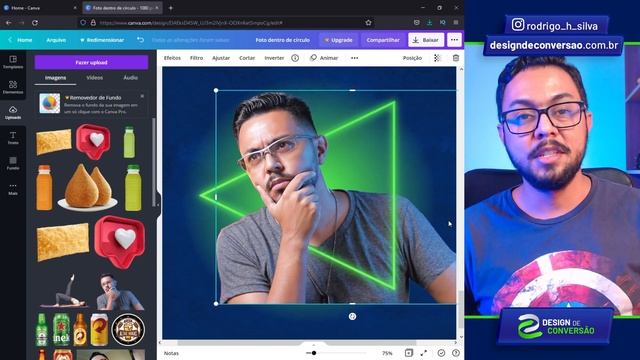Image resolution: width=640 pixels, height=360 pixels.
Task: Click the zoom slider handle
Action: click(314, 353)
